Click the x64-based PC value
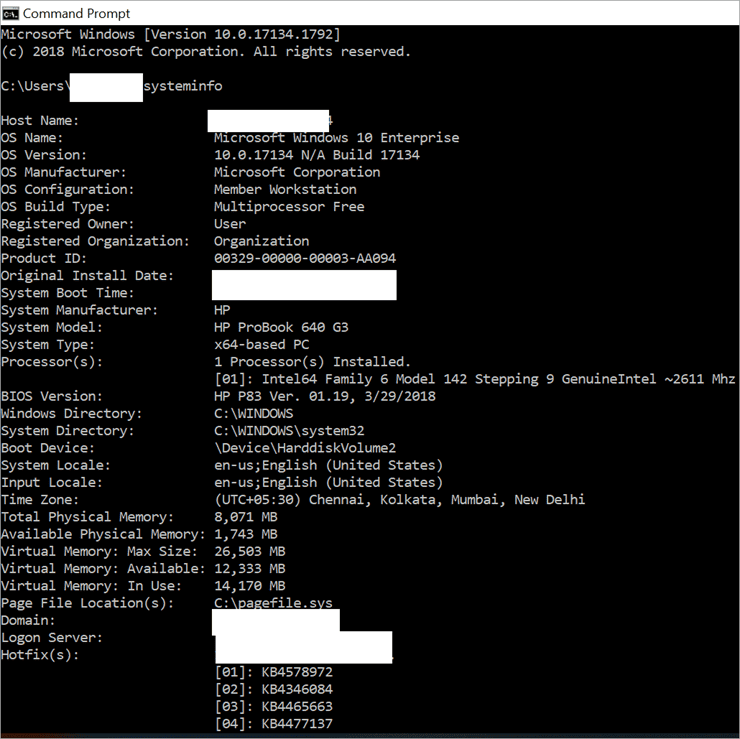The height and width of the screenshot is (739, 740). (x=261, y=344)
